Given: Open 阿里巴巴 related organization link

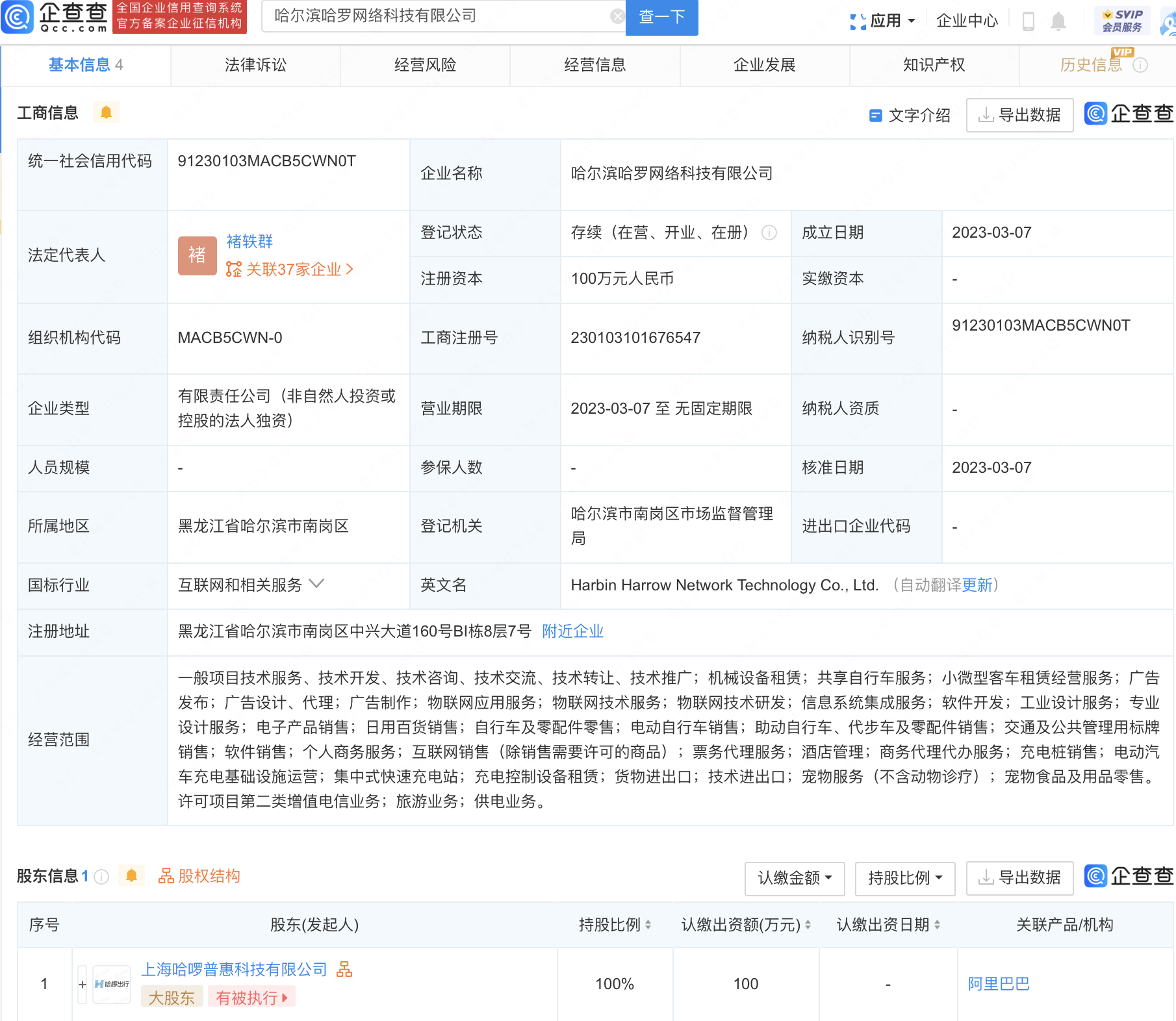Looking at the screenshot, I should tap(999, 984).
